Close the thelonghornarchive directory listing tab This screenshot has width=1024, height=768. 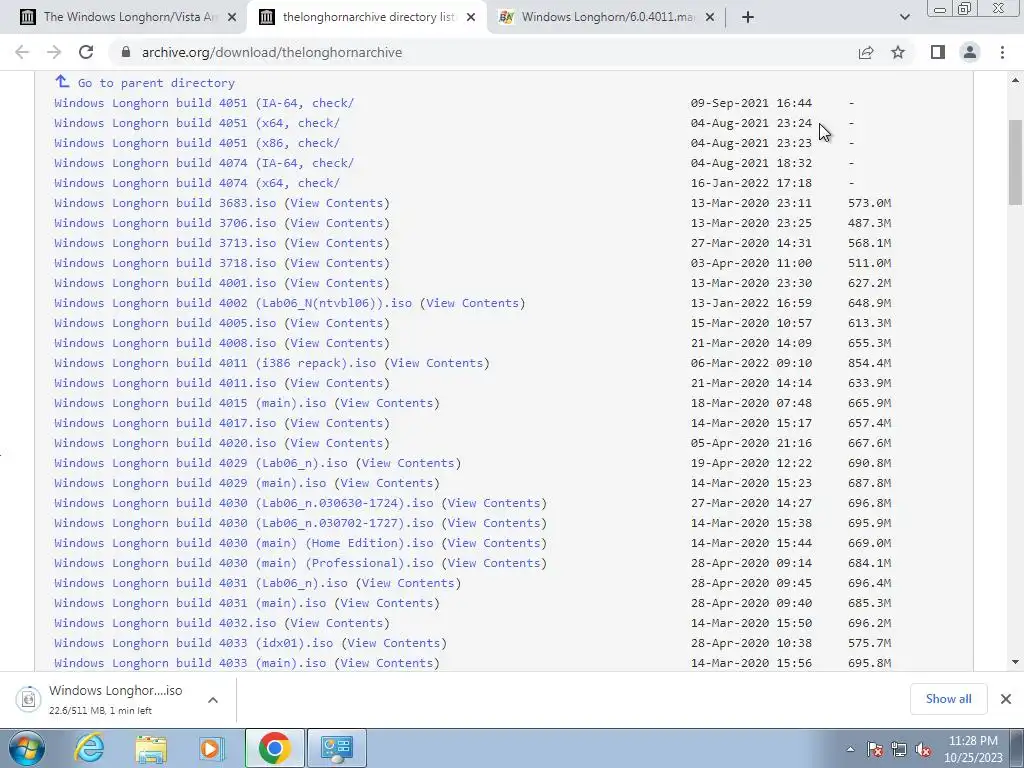click(471, 17)
